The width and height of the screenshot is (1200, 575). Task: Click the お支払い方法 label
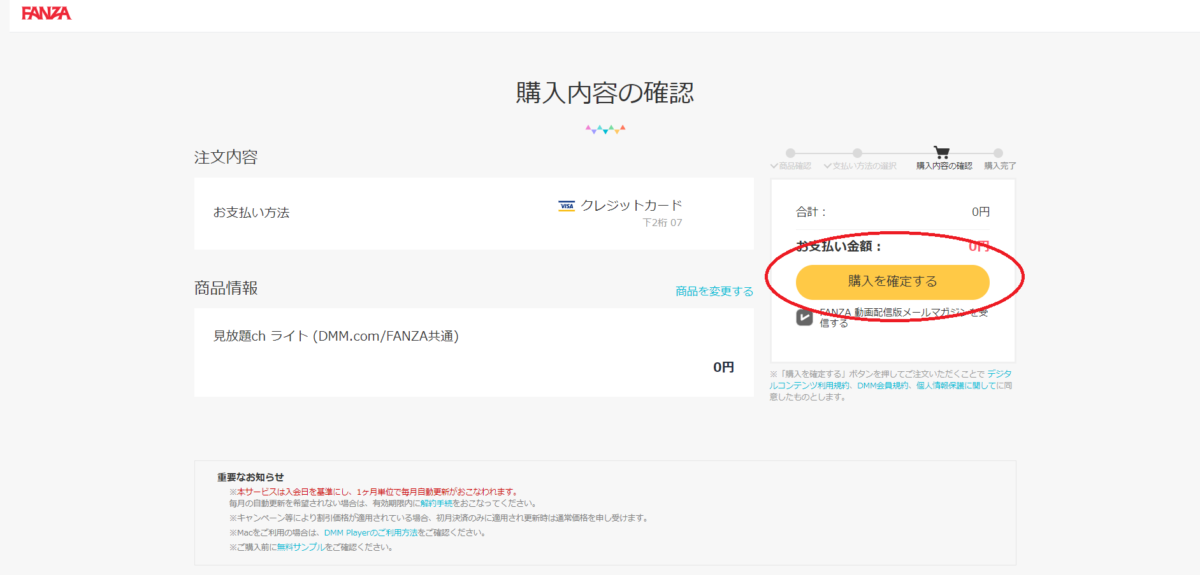point(251,212)
